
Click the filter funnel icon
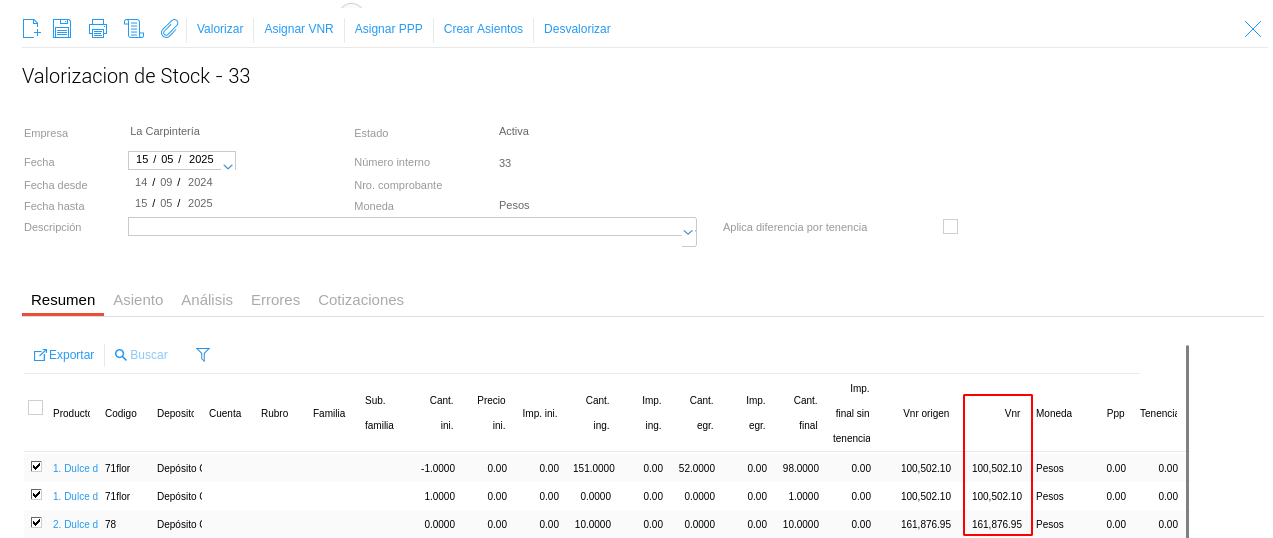(203, 355)
